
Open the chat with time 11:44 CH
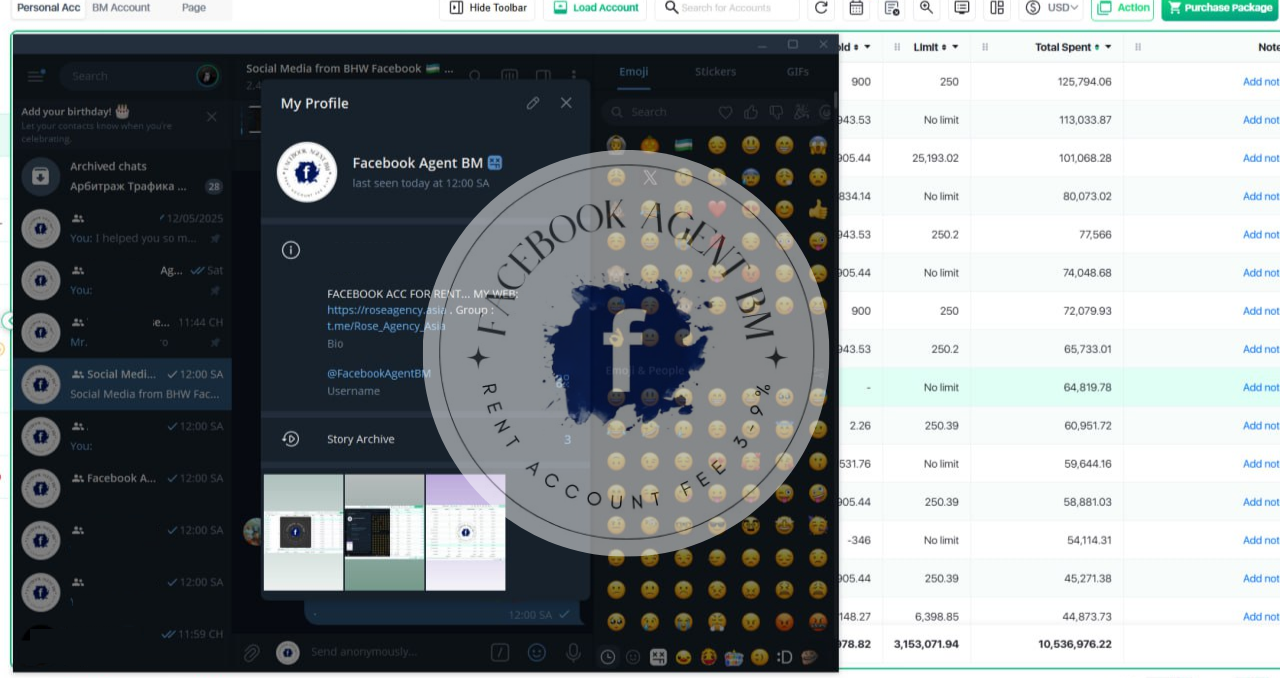[122, 332]
